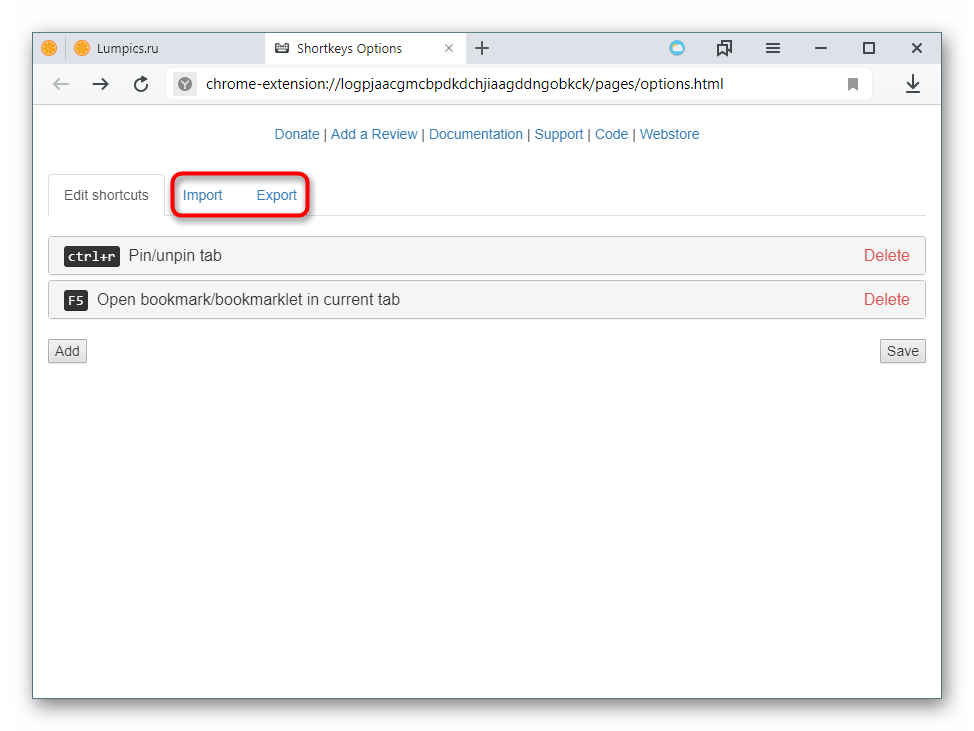Open the Edit shortcuts tab
Image resolution: width=974 pixels, height=731 pixels.
(106, 195)
